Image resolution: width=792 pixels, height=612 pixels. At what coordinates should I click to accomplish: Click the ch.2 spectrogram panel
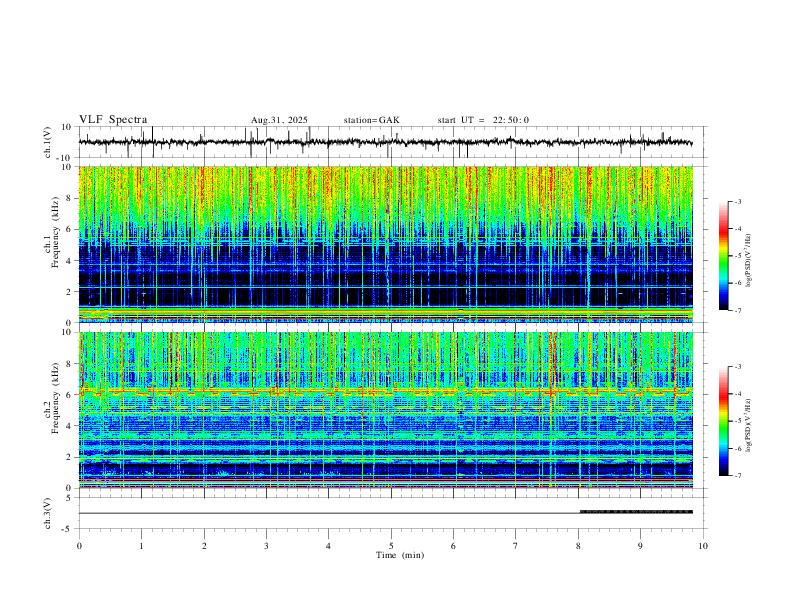pyautogui.click(x=386, y=410)
